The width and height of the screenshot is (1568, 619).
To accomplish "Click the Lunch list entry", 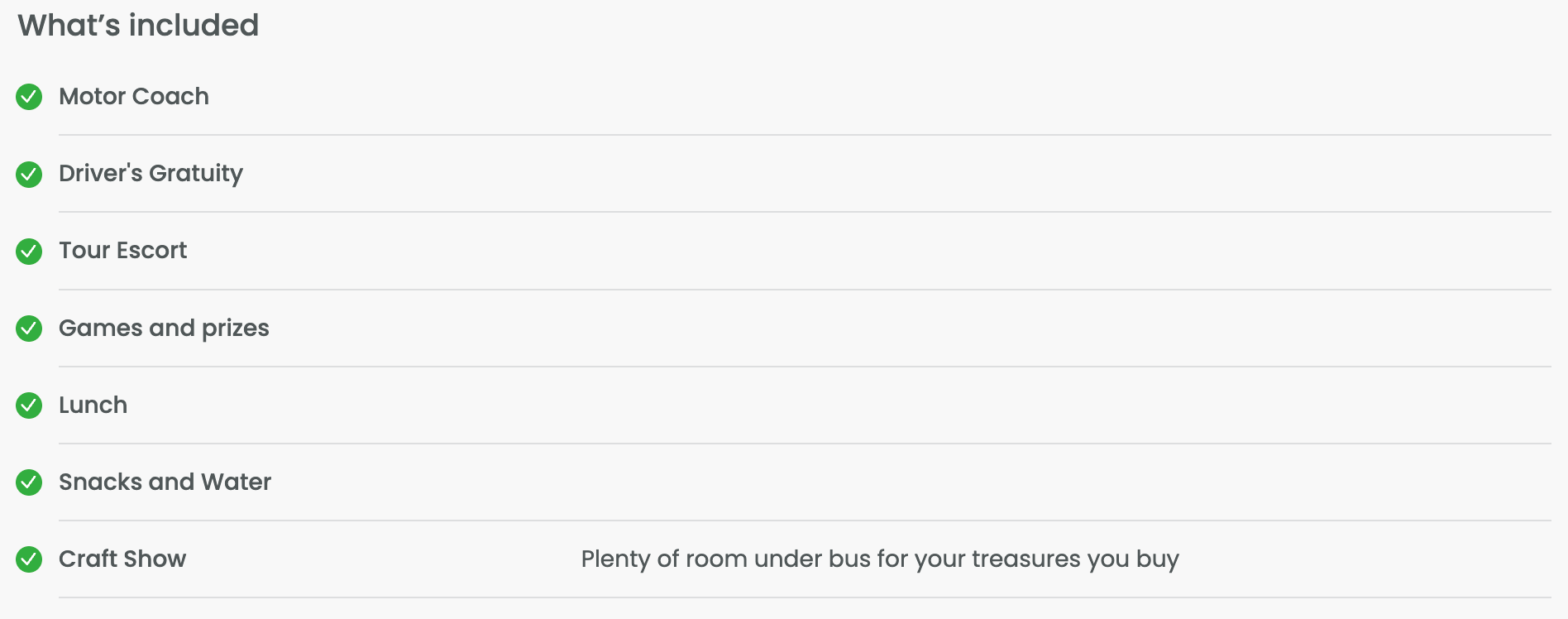I will pos(93,405).
